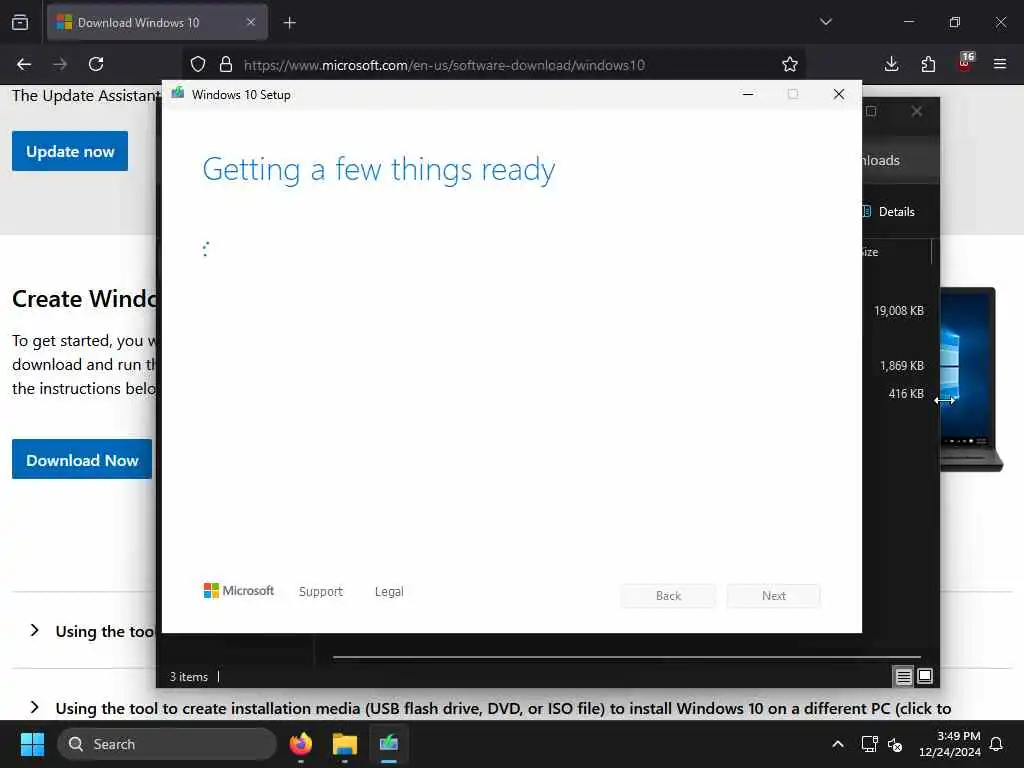The image size is (1024, 768).
Task: Show hidden system tray icons
Action: [x=837, y=744]
